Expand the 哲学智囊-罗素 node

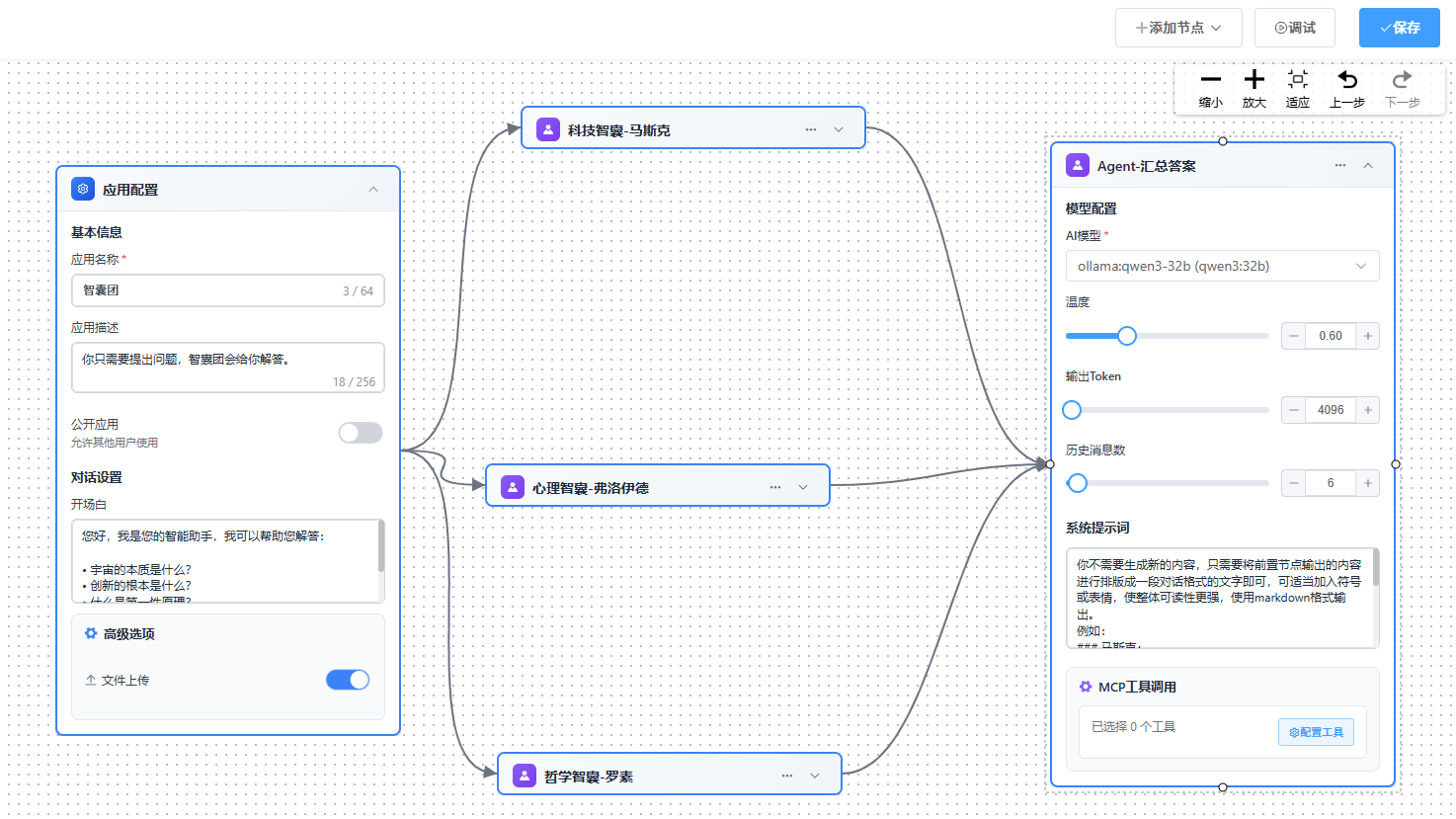coord(815,776)
